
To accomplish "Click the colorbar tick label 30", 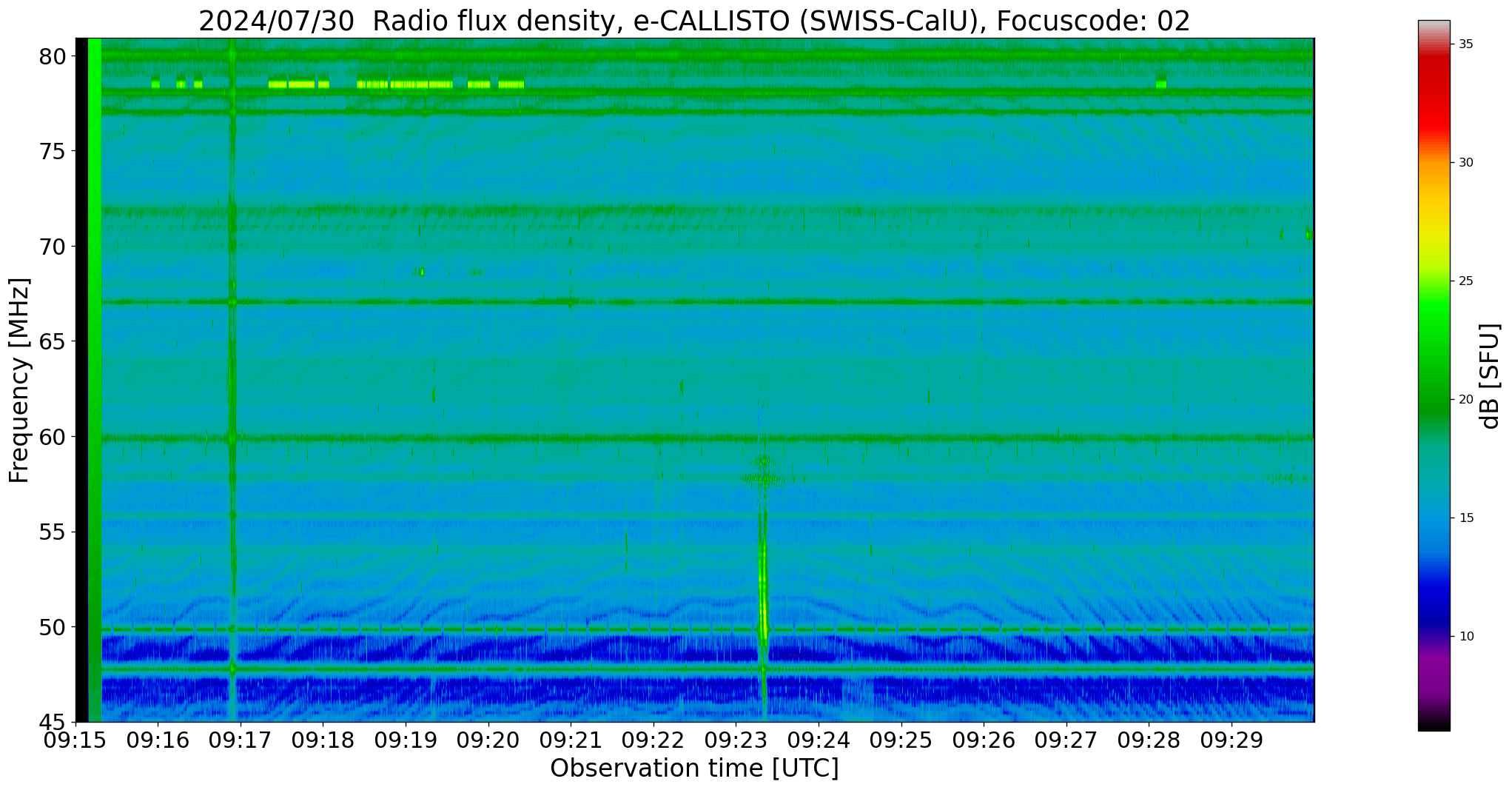I will point(1466,163).
